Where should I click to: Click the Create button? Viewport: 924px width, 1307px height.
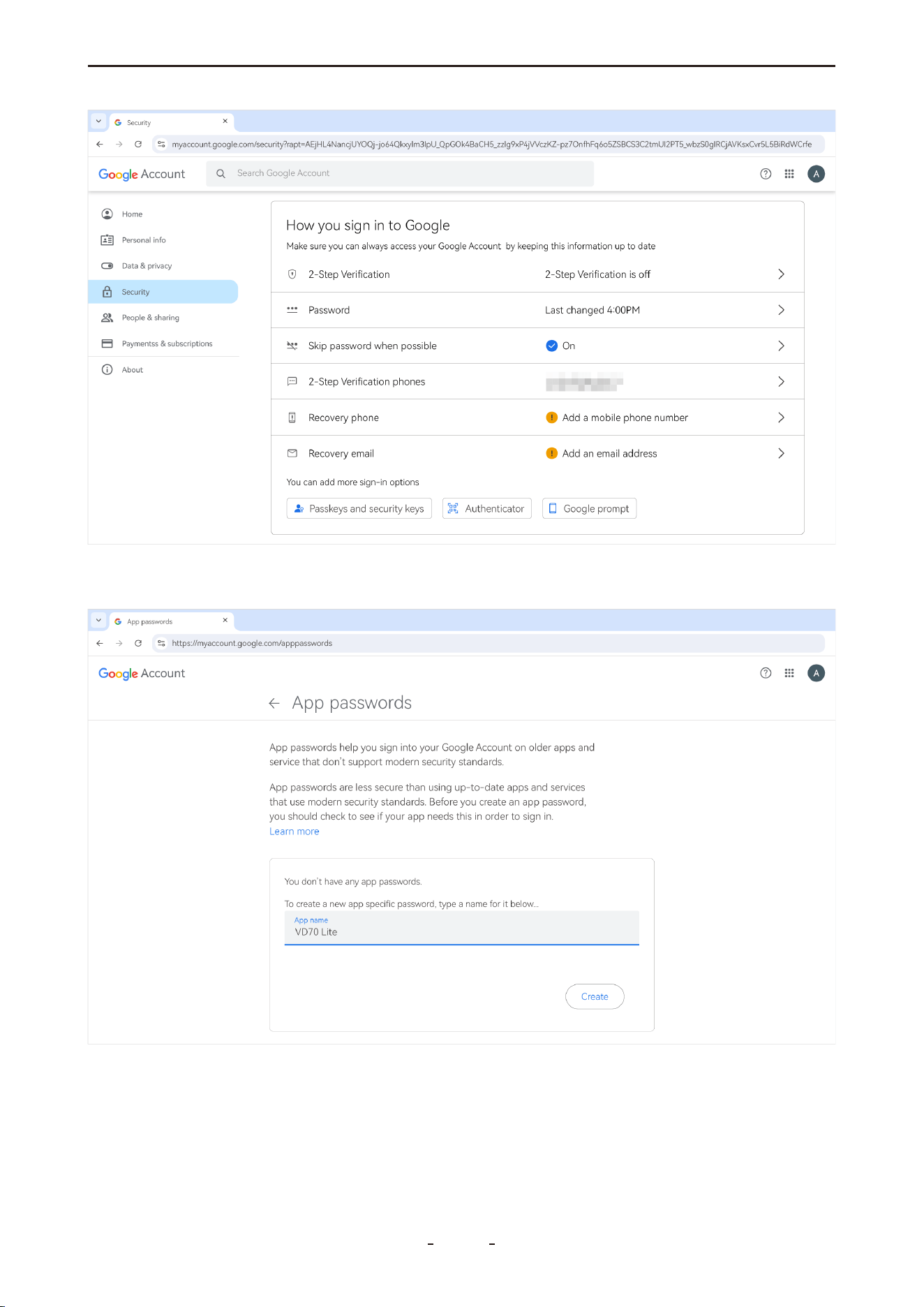[x=595, y=996]
